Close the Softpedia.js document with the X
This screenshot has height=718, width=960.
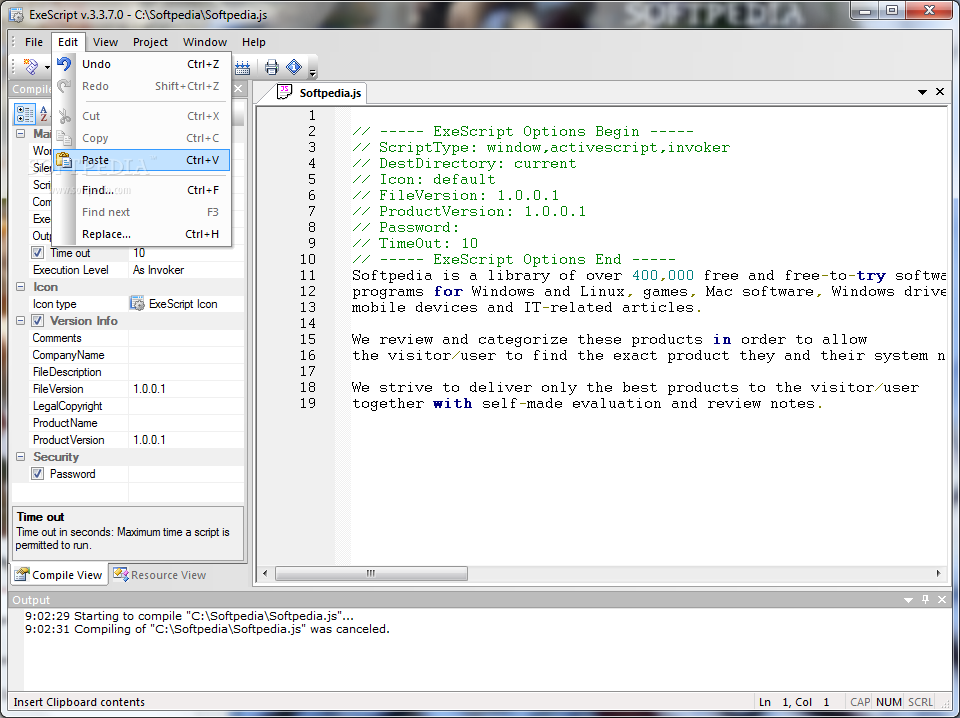click(x=940, y=92)
